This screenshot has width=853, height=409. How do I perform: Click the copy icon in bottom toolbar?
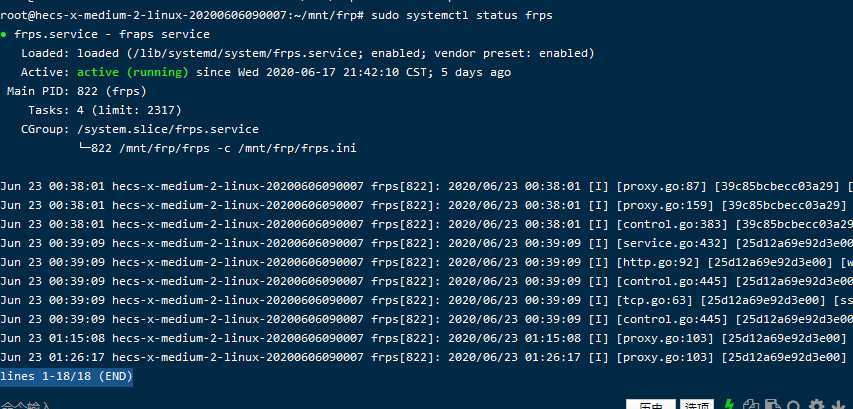click(752, 405)
